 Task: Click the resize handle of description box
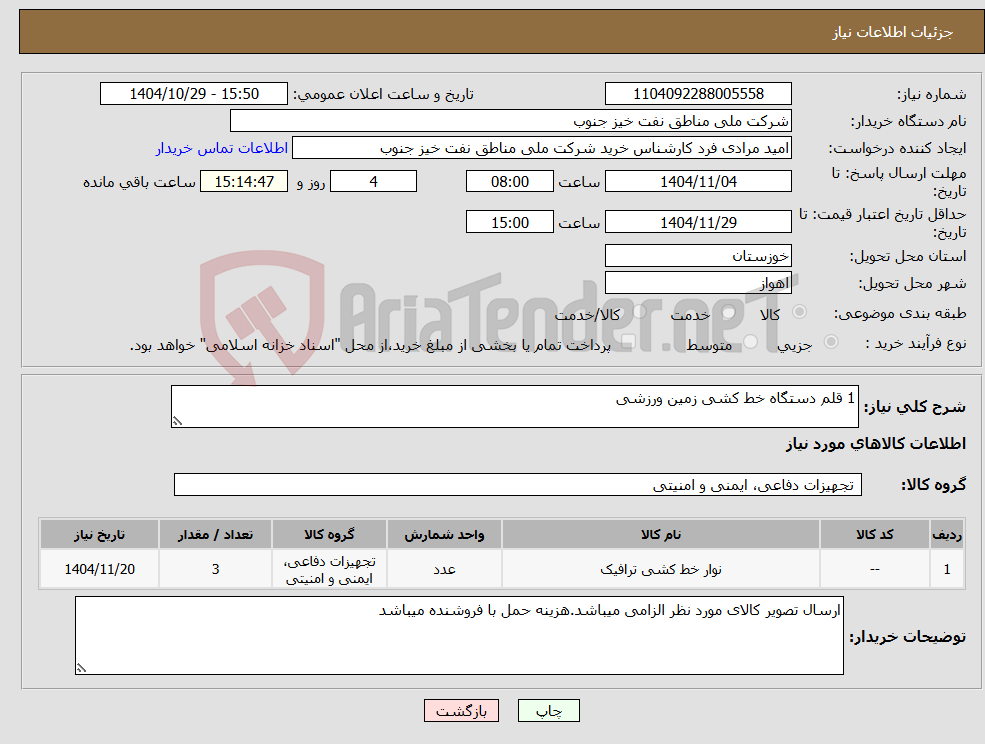coord(177,422)
